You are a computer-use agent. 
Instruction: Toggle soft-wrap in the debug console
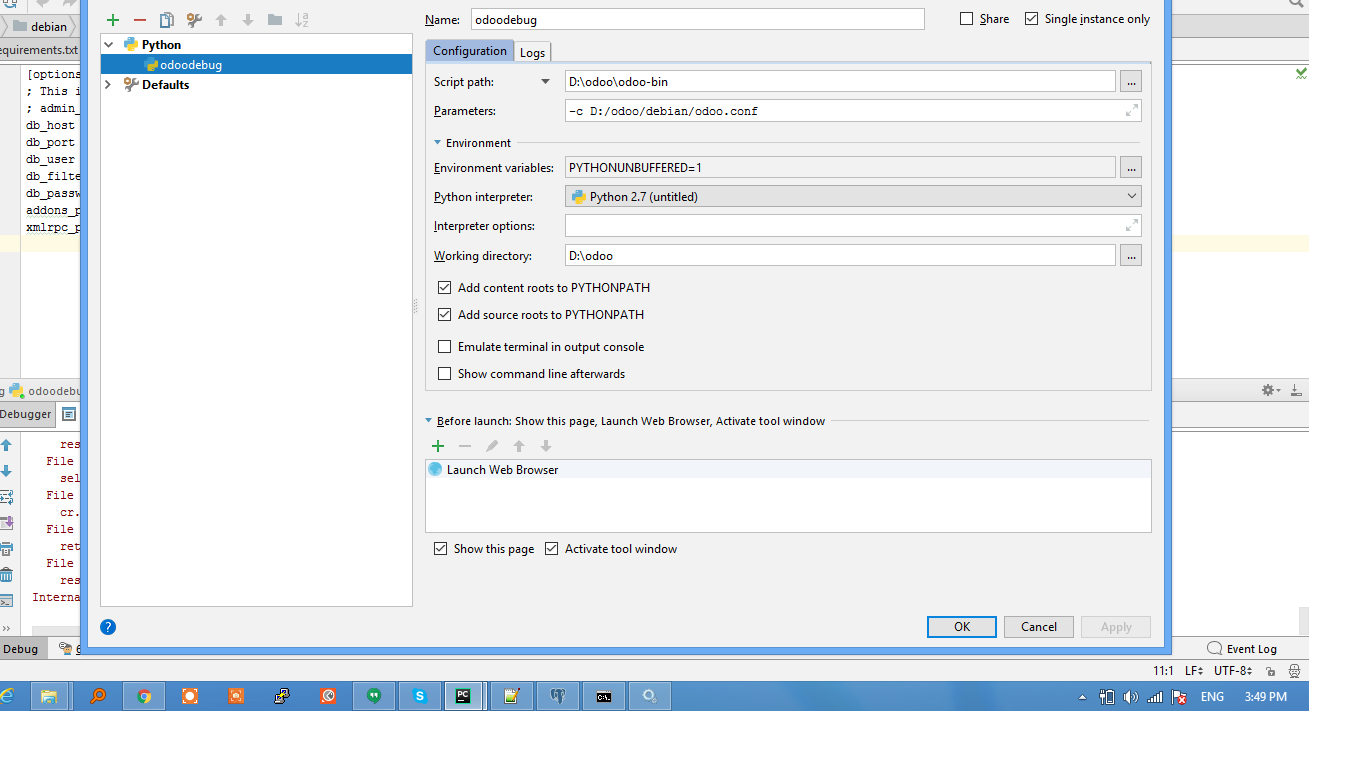7,497
